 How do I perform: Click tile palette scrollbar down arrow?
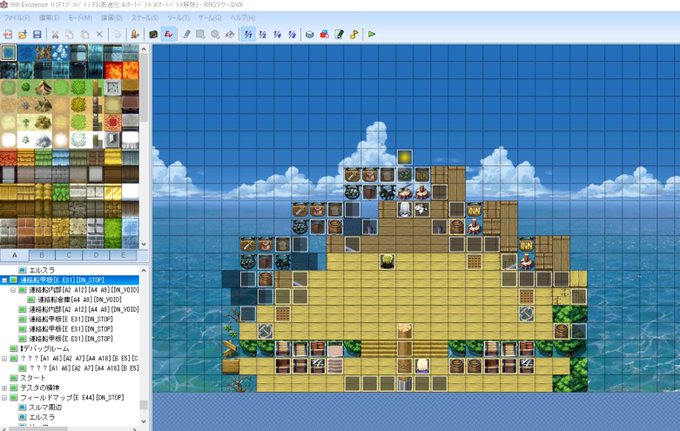(x=144, y=244)
